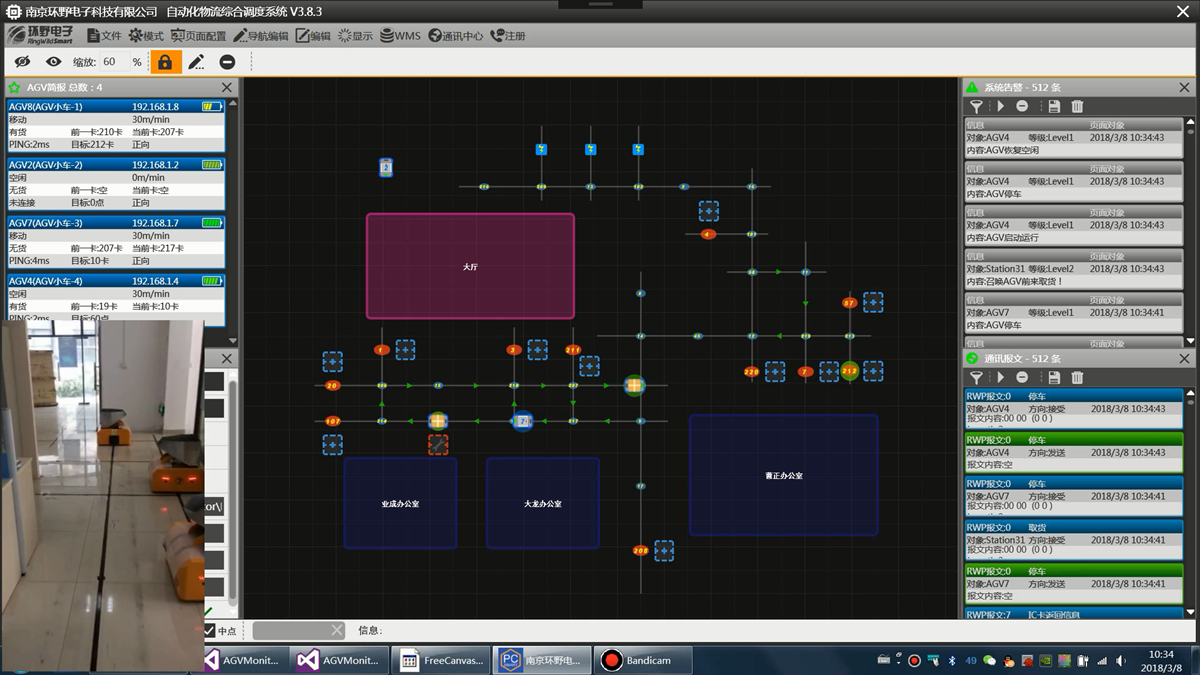Click the crossed-out eye hide icon
The image size is (1200, 675).
22,62
